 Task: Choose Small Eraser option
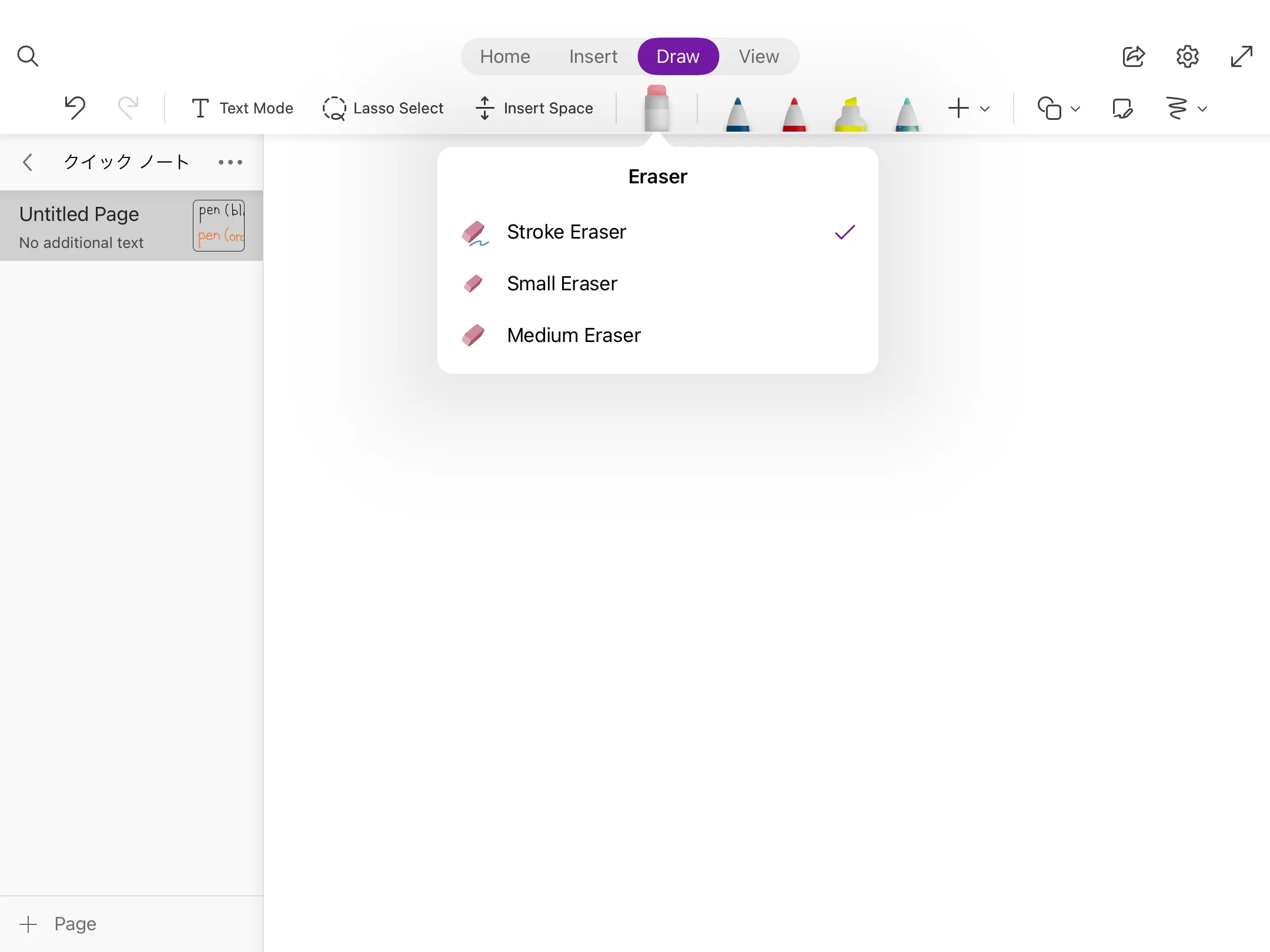point(562,284)
